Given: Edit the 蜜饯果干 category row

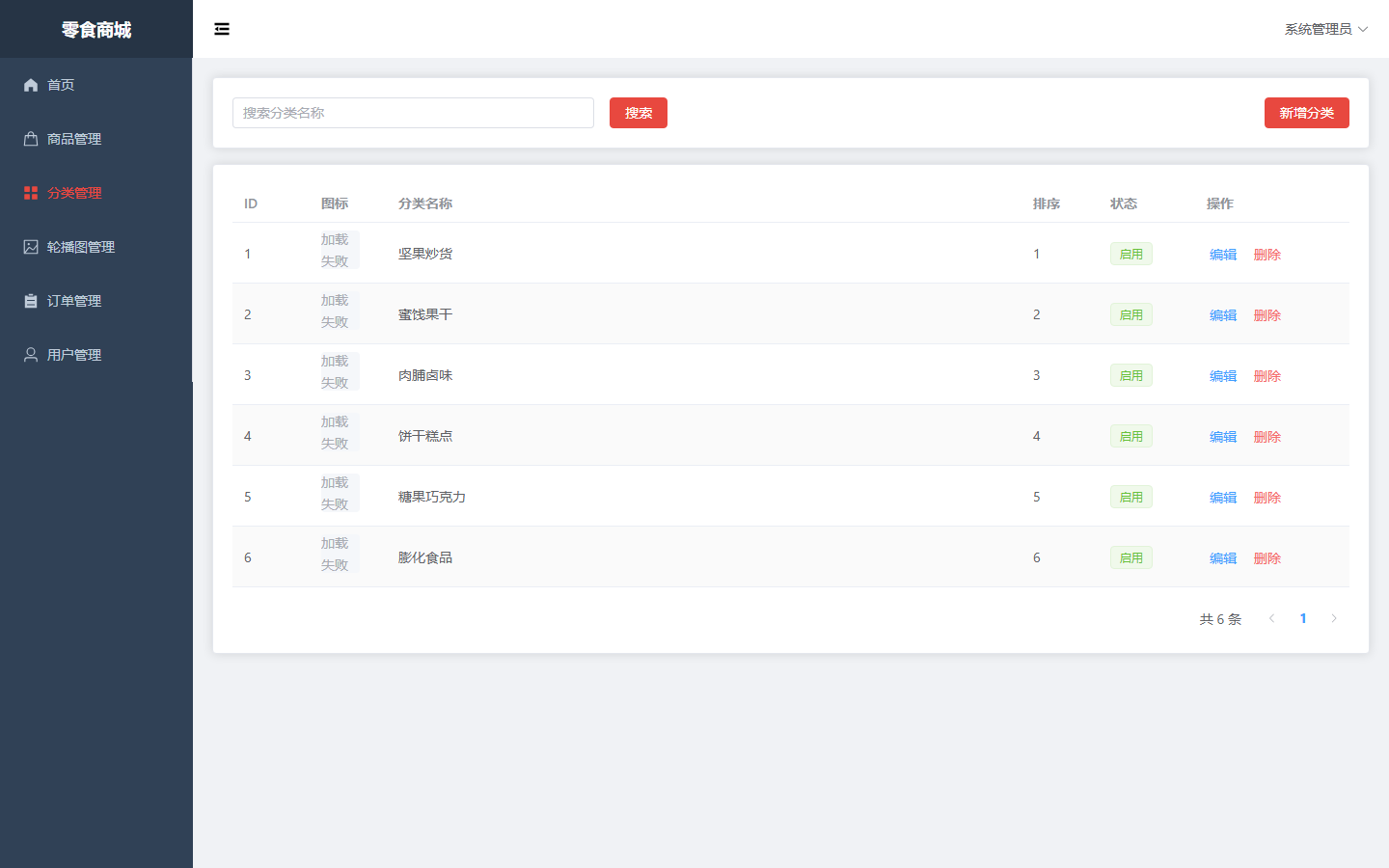Looking at the screenshot, I should pos(1223,315).
